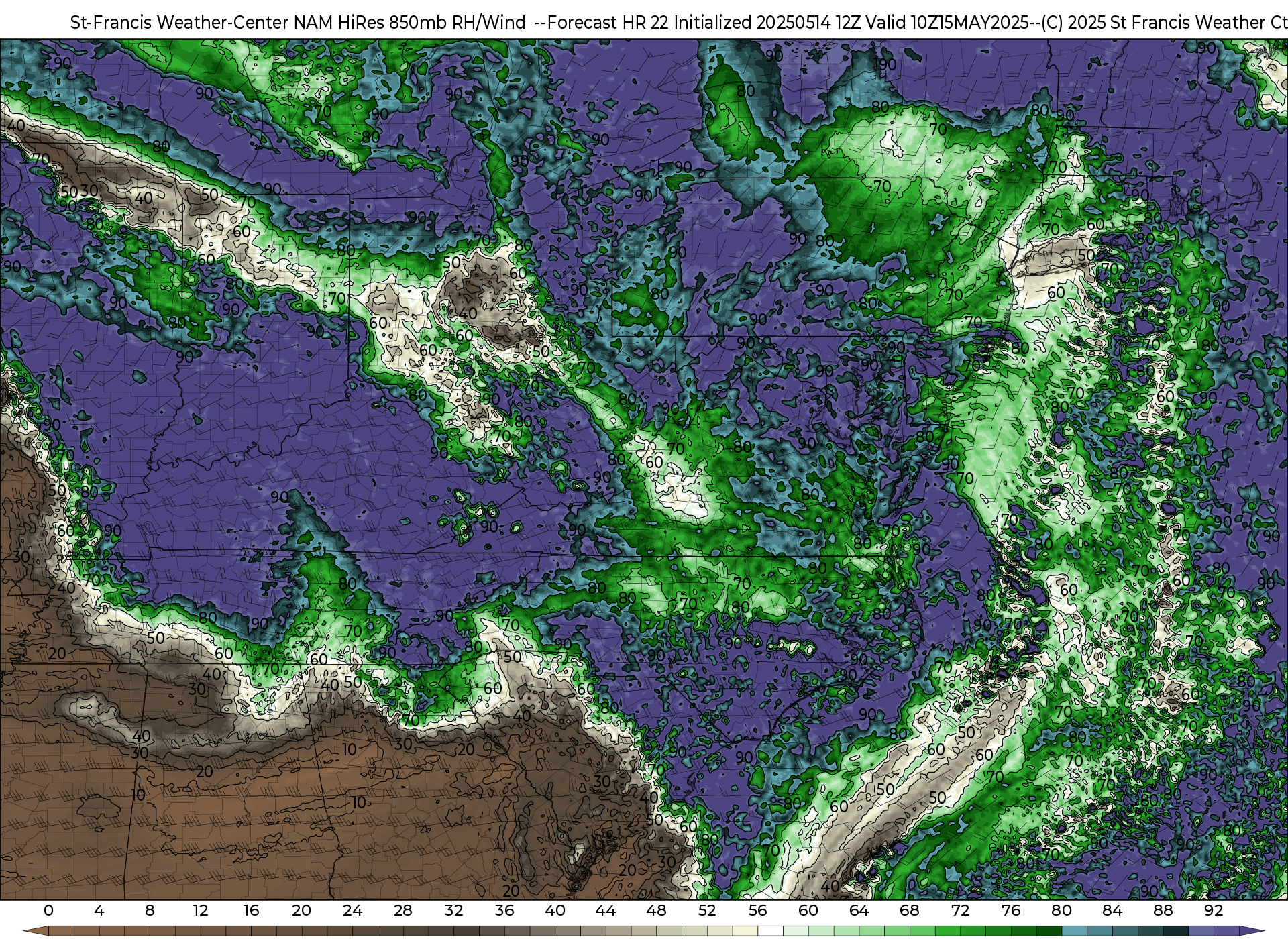
Task: Click the '48' label on the color bar legend
Action: pos(656,911)
